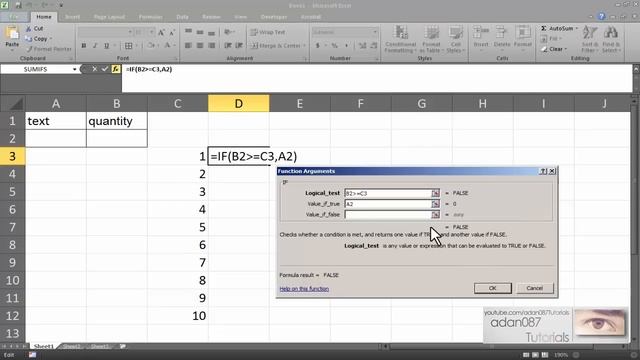Switch to the Data tab
This screenshot has width=640, height=360.
(182, 17)
